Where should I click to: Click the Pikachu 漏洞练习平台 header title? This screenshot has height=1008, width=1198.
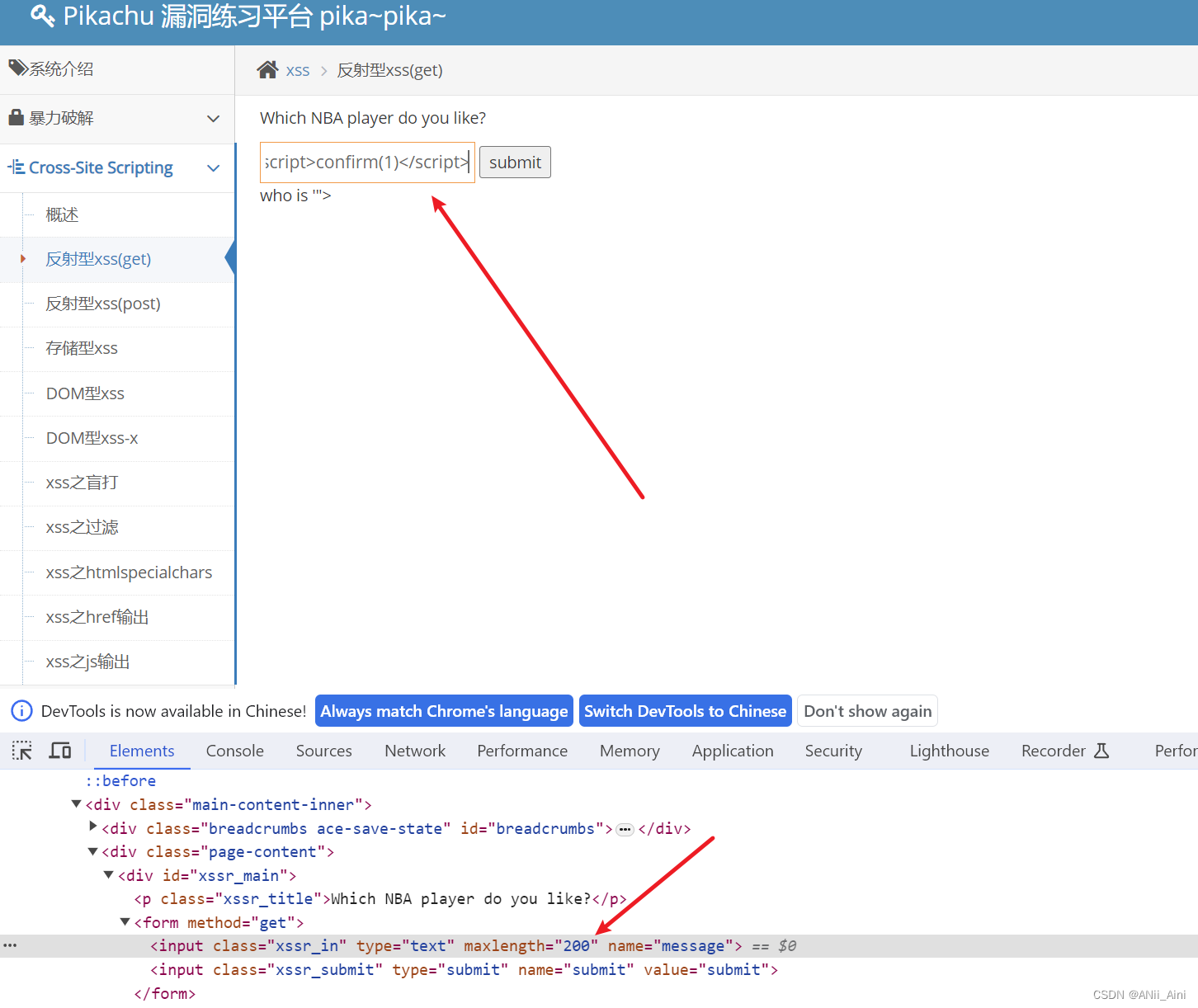pos(255,16)
